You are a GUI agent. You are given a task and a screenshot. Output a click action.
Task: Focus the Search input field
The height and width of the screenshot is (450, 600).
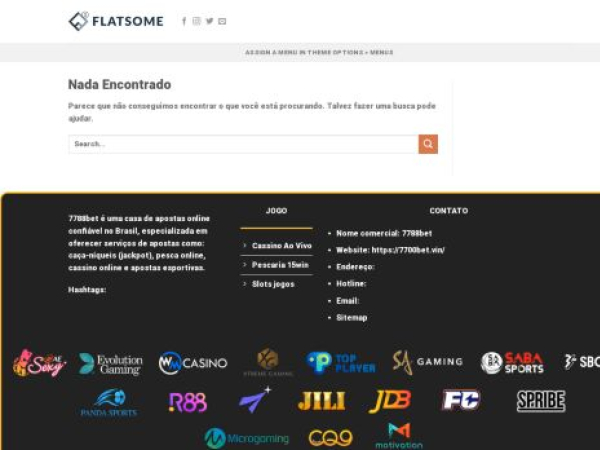[243, 144]
